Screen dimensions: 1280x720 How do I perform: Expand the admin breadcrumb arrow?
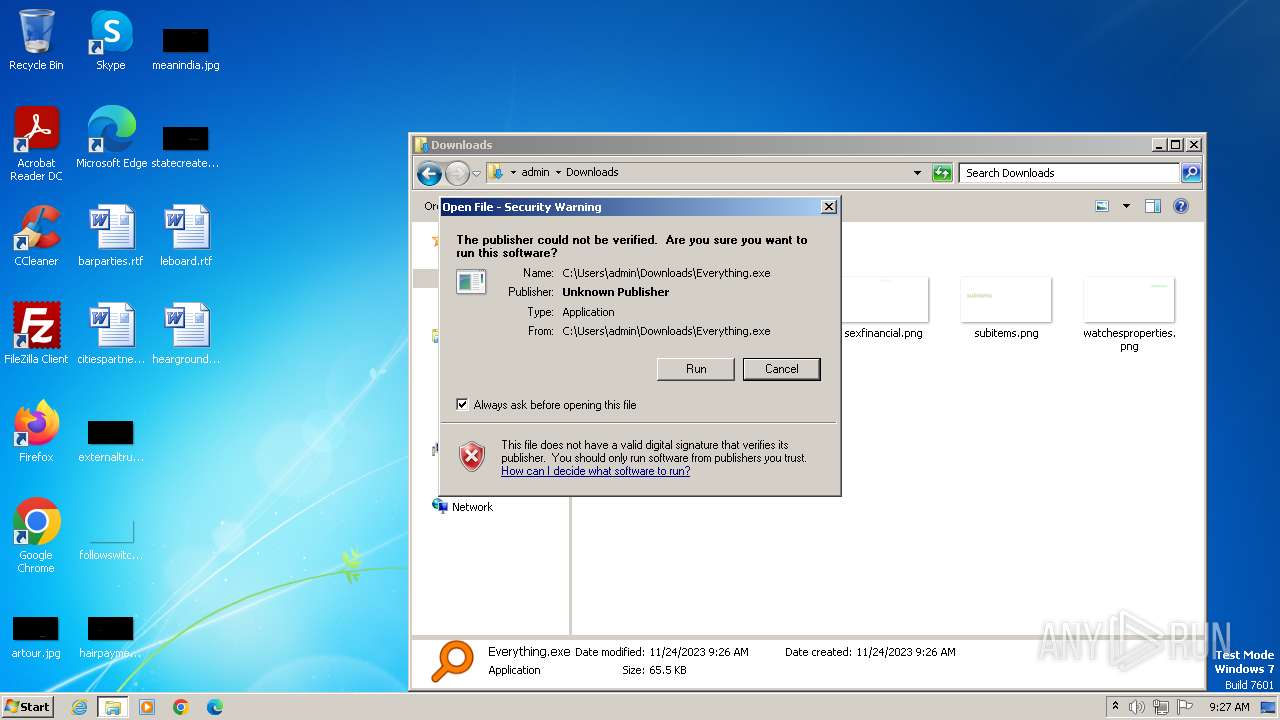tap(558, 172)
